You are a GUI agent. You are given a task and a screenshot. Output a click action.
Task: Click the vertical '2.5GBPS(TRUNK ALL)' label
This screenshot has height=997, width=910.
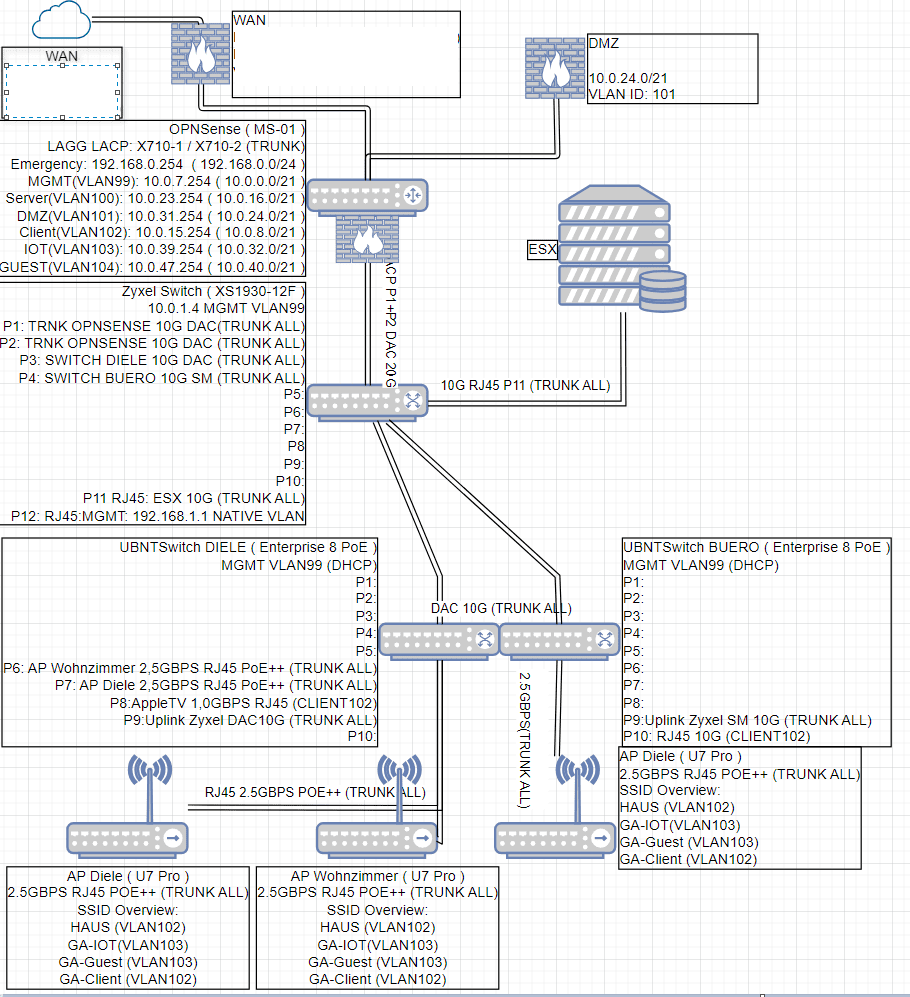coord(525,740)
